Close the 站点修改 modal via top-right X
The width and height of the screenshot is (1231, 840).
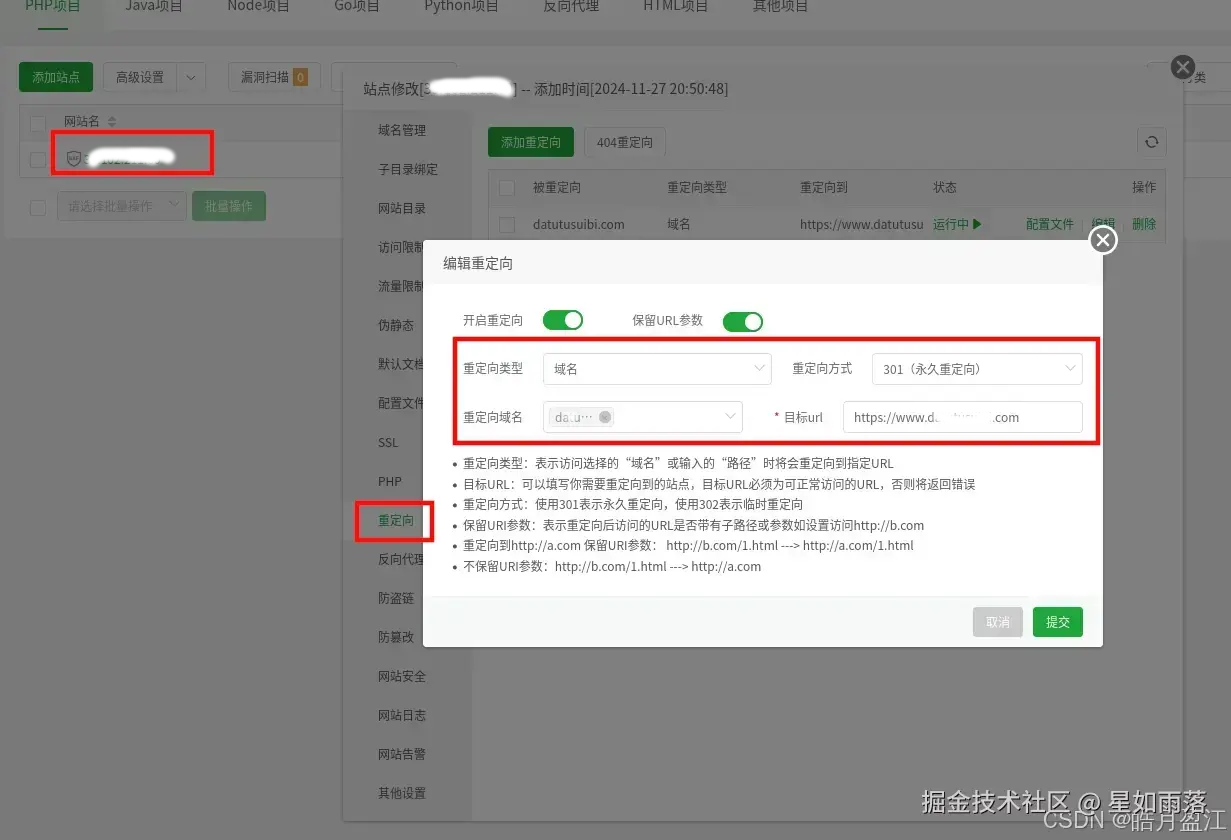tap(1183, 67)
